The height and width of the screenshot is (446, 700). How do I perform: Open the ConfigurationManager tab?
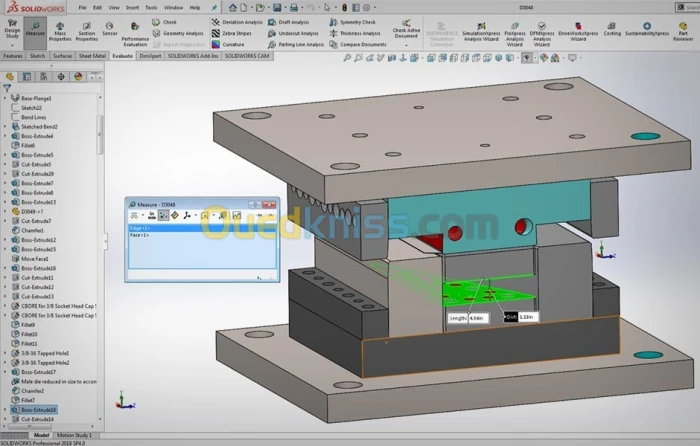point(44,77)
